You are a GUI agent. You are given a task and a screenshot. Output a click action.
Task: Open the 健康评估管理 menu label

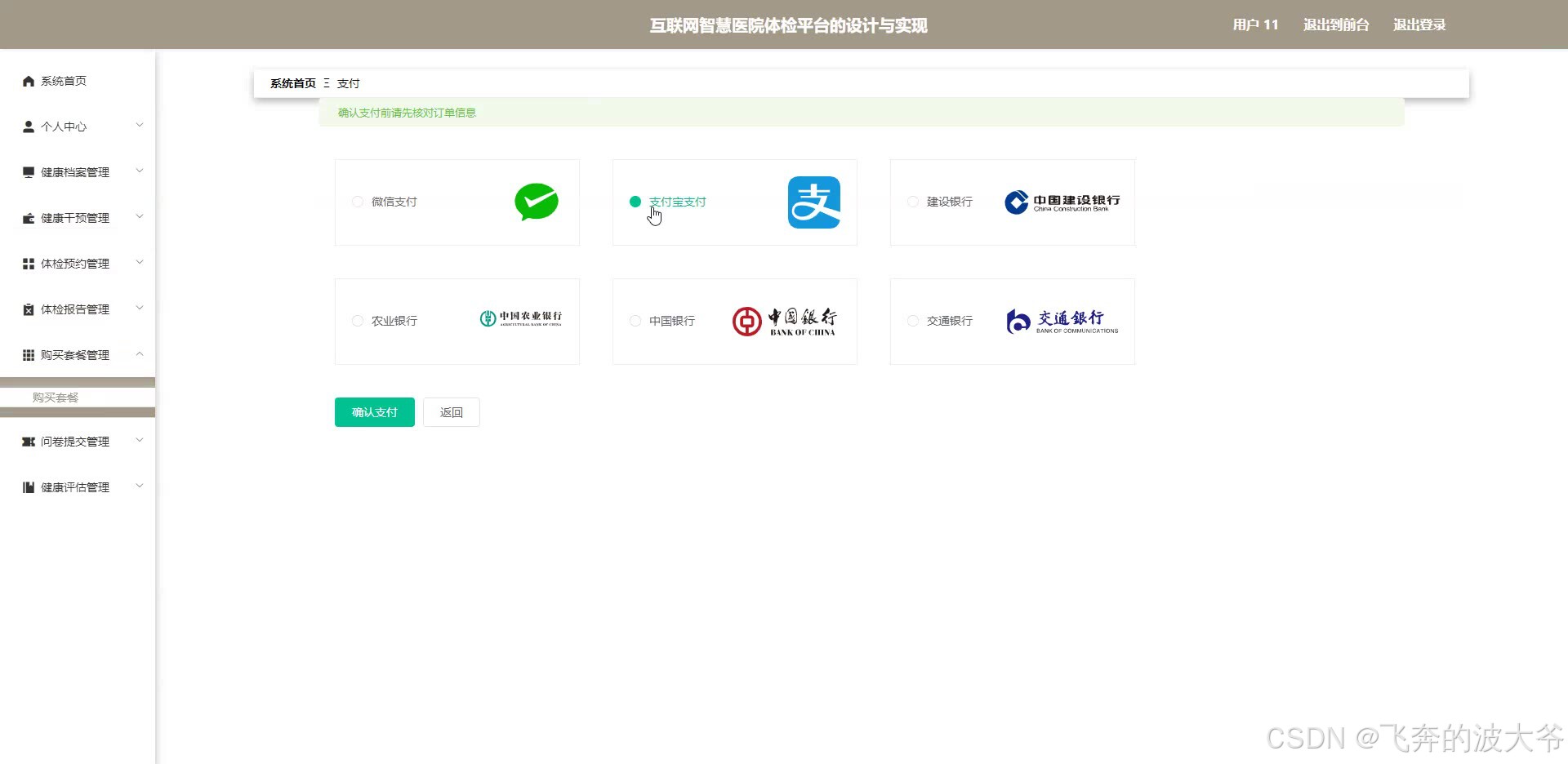point(75,487)
